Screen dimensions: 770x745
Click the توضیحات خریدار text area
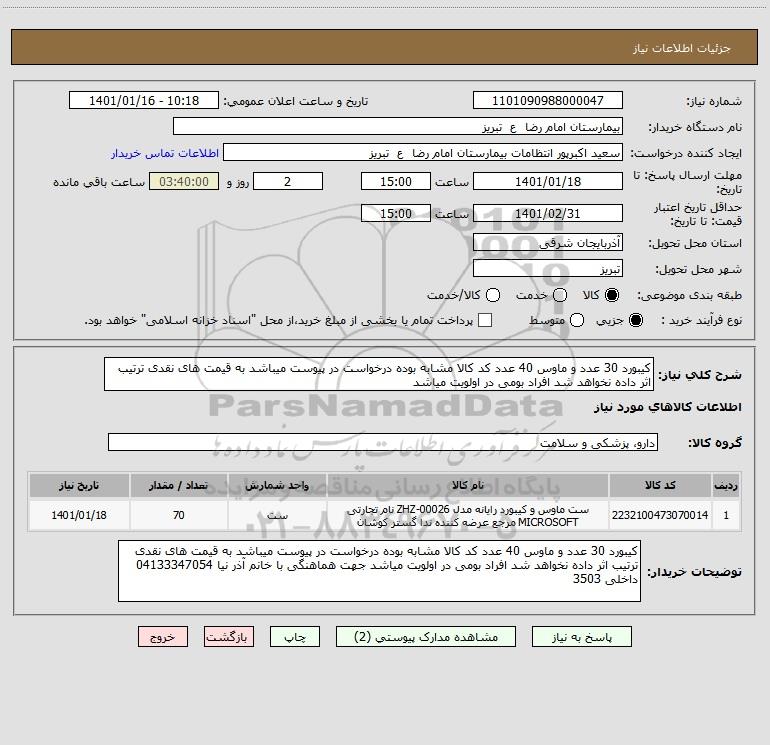379,571
